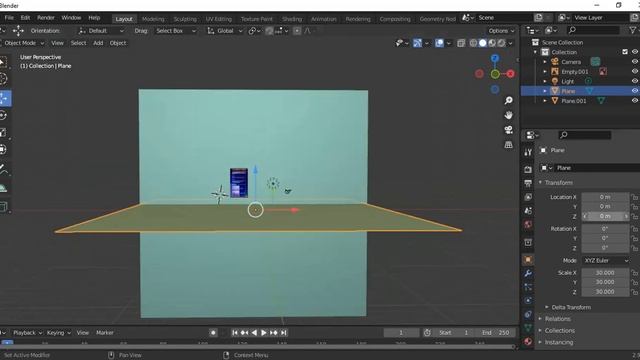The image size is (640, 360).
Task: Open the Scene properties tab
Action: click(x=528, y=211)
